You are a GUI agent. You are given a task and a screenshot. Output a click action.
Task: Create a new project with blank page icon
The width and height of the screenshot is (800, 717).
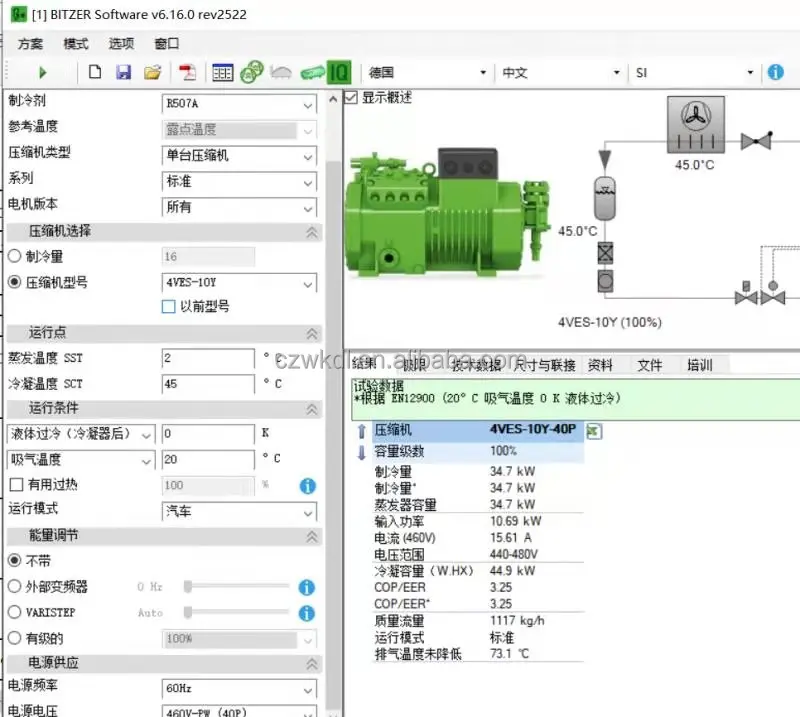point(95,72)
